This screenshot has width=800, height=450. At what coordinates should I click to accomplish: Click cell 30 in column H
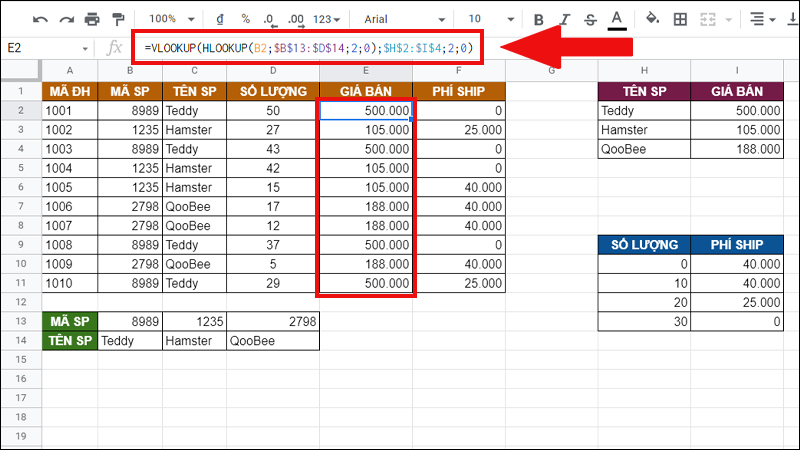pyautogui.click(x=644, y=321)
